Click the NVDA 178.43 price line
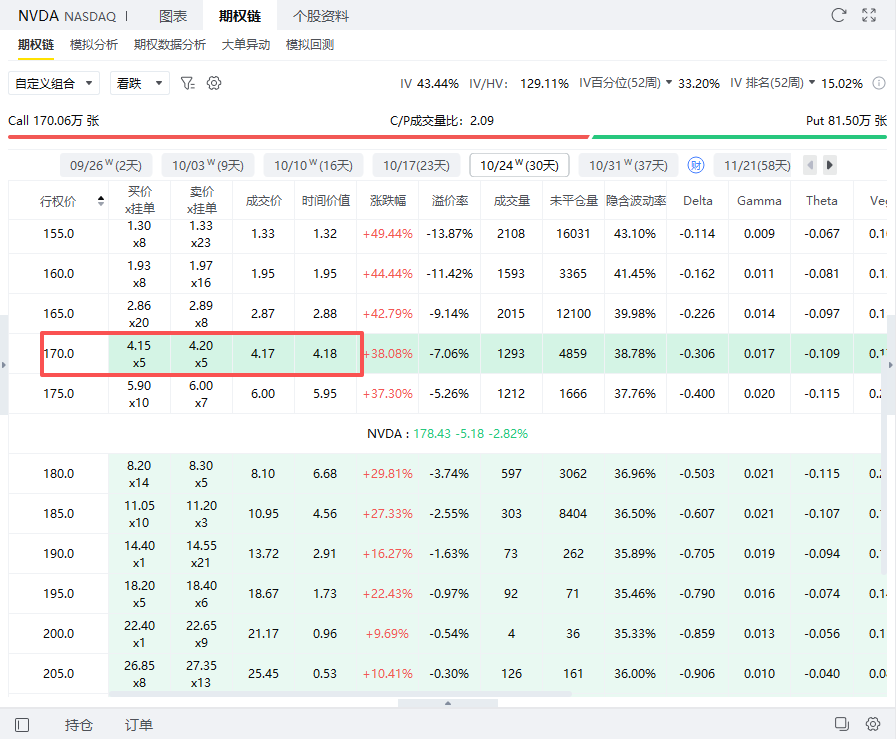 (x=447, y=434)
